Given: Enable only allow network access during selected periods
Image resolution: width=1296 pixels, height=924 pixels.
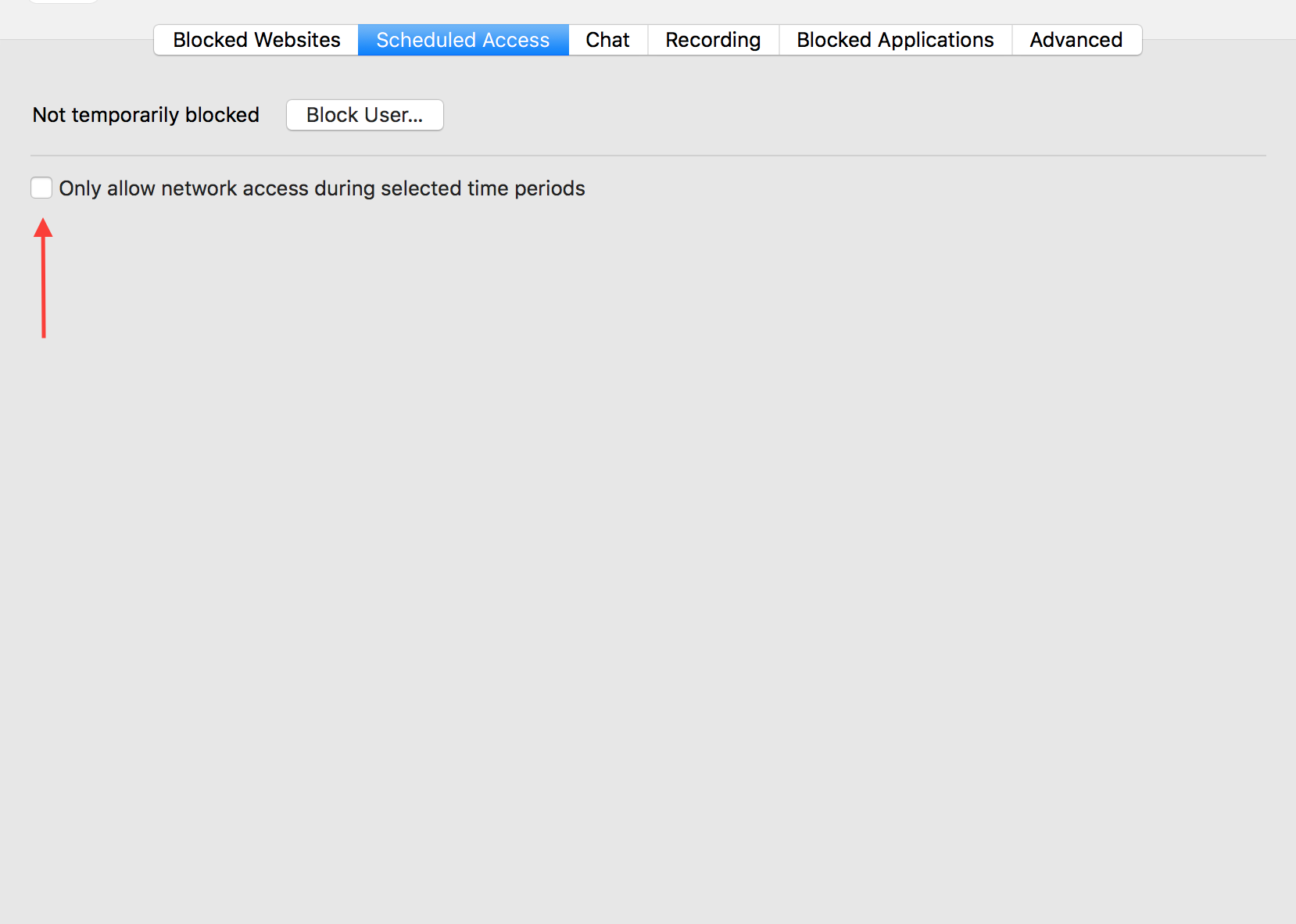Looking at the screenshot, I should click(41, 188).
